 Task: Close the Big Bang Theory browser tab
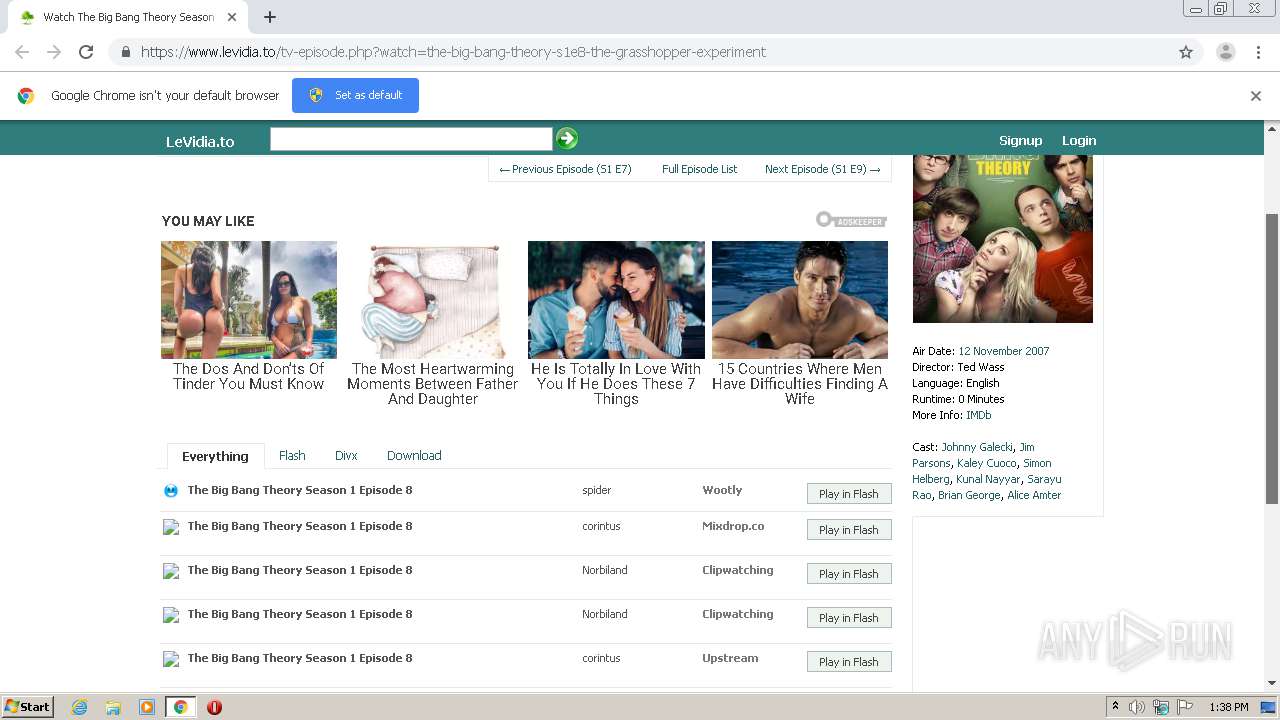pyautogui.click(x=232, y=17)
